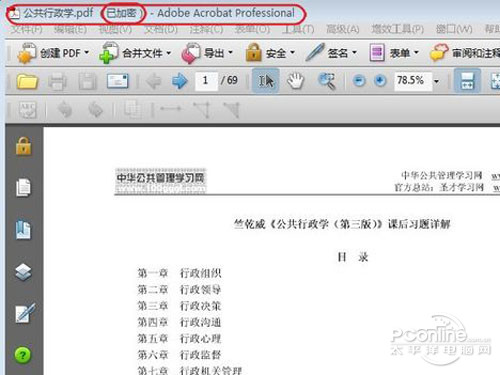The image size is (500, 375).
Task: Click the document title 课后习题详解 text
Action: pyautogui.click(x=419, y=224)
